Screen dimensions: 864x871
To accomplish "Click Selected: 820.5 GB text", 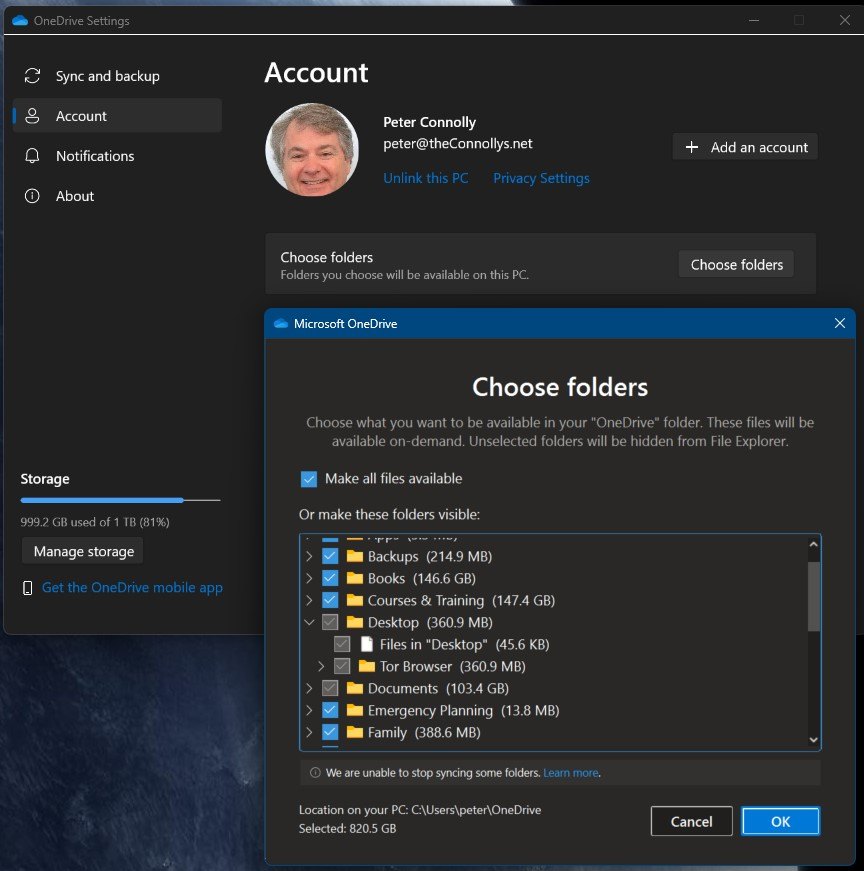I will 348,828.
